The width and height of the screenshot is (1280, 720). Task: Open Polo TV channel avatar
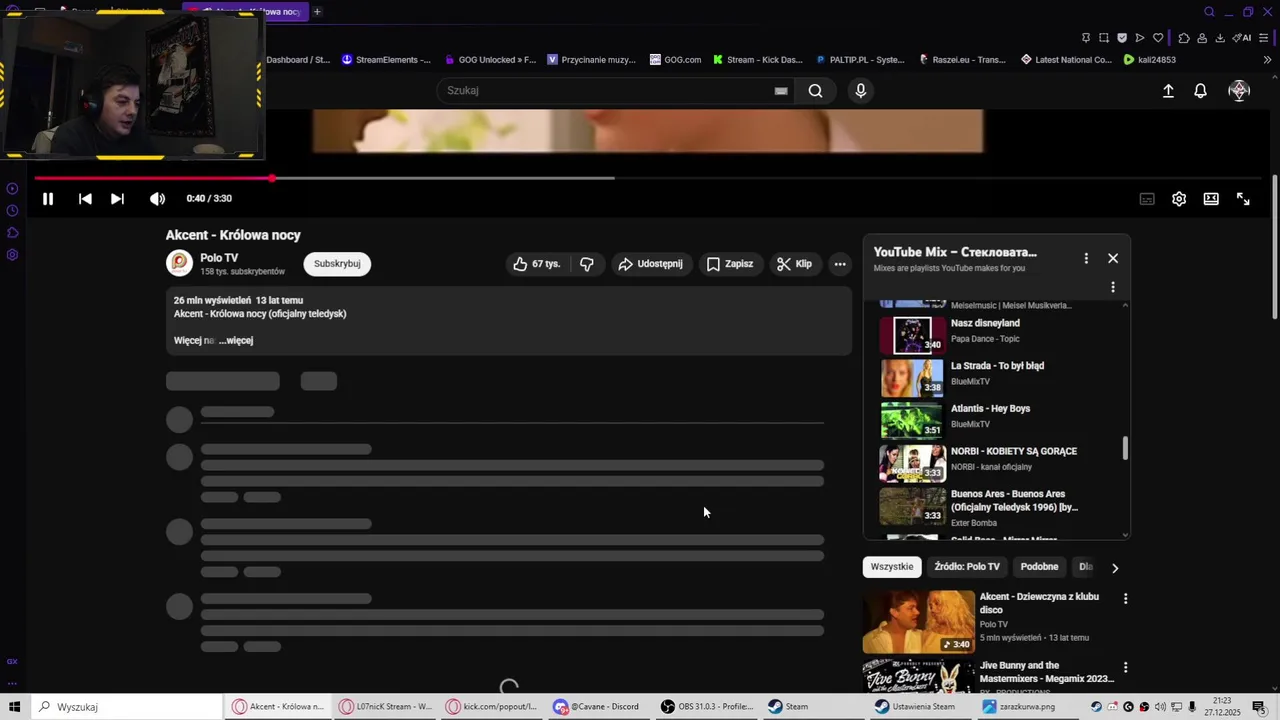tap(179, 263)
